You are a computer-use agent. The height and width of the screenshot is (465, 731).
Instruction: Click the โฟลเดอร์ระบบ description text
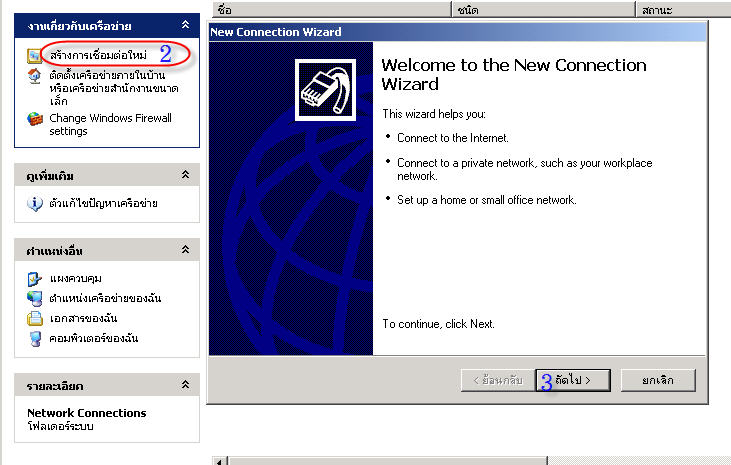coord(60,426)
